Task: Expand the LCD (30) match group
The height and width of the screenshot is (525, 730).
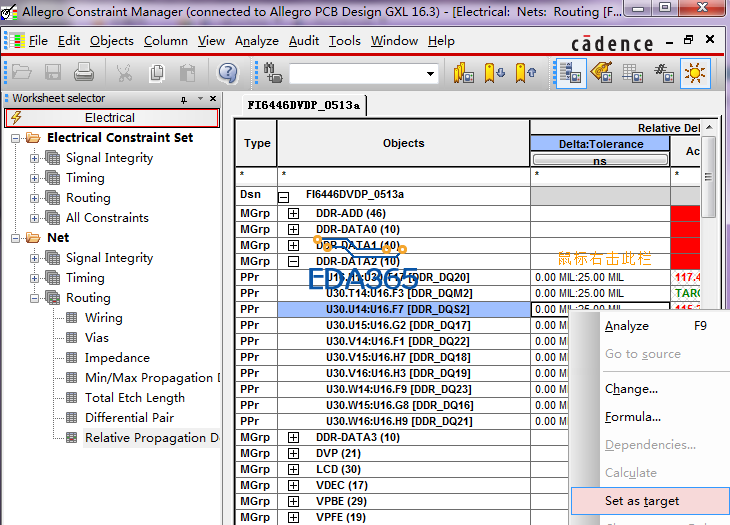Action: coord(293,470)
